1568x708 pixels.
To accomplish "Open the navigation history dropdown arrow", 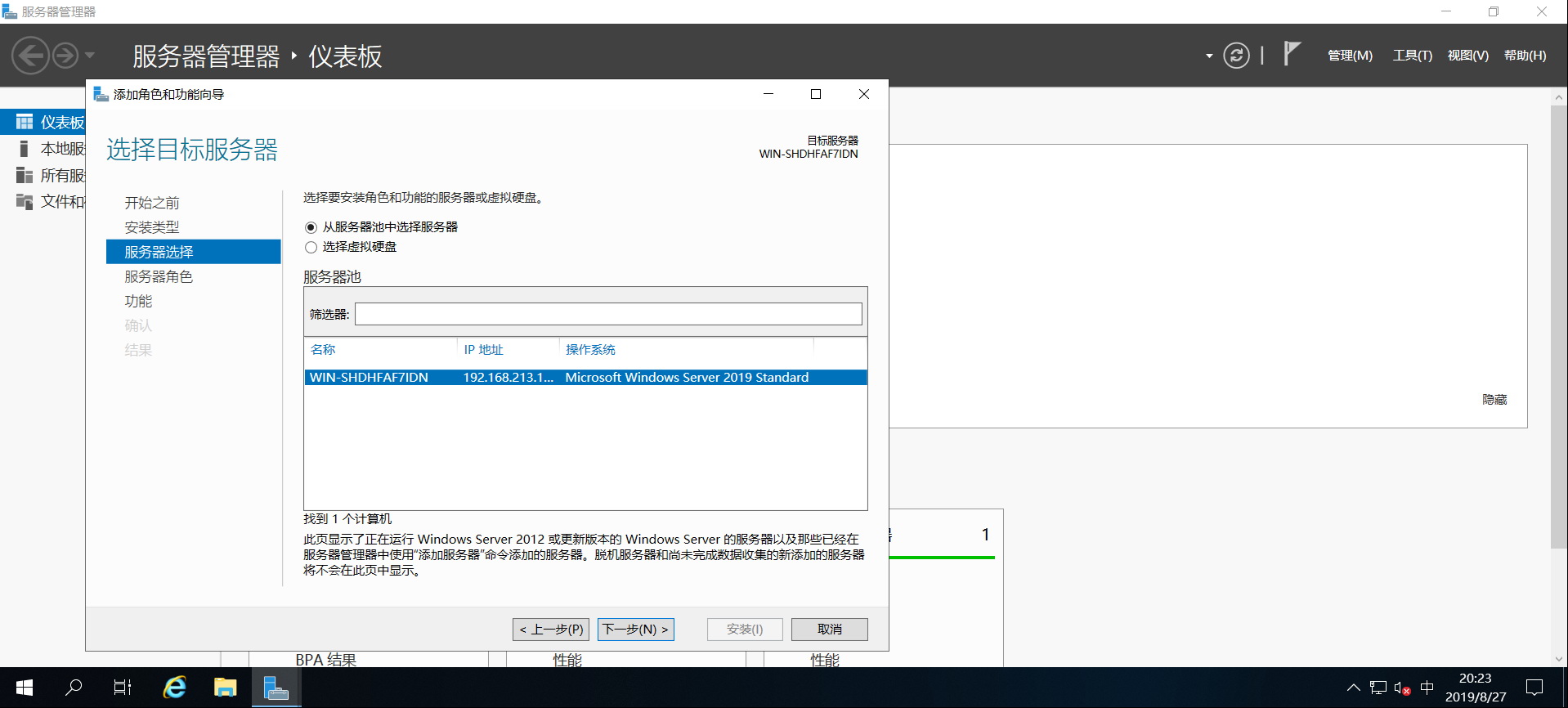I will pos(90,56).
